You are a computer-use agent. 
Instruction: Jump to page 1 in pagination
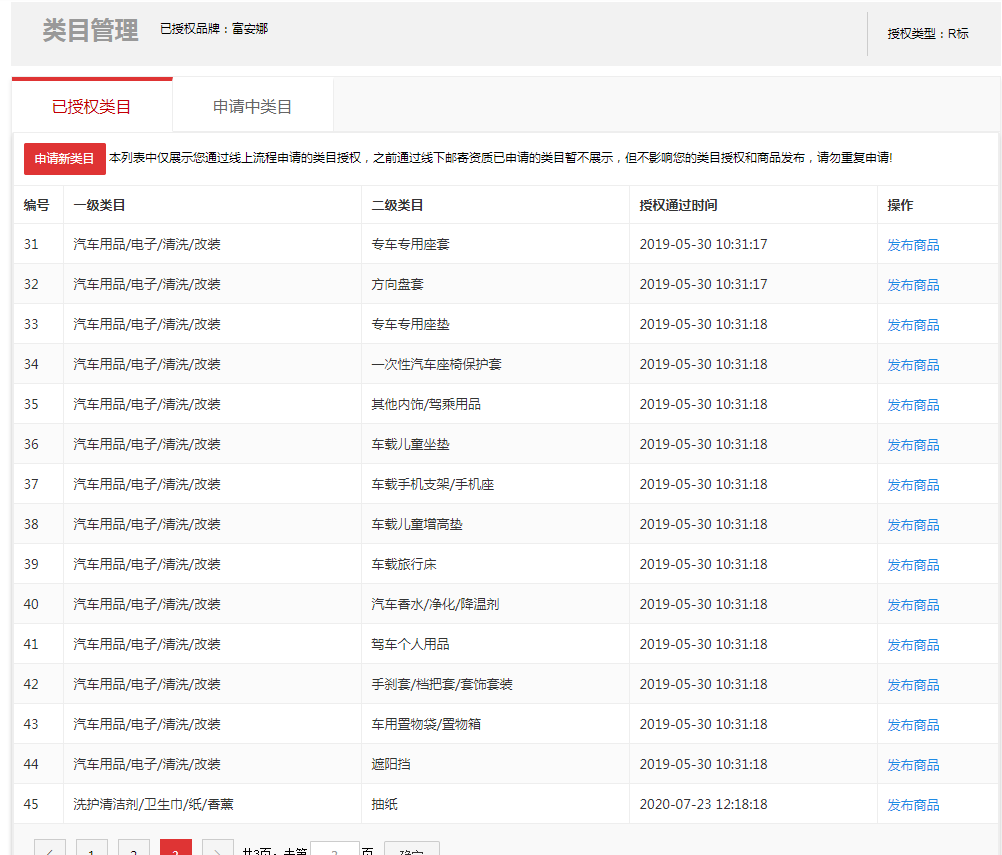coord(92,849)
